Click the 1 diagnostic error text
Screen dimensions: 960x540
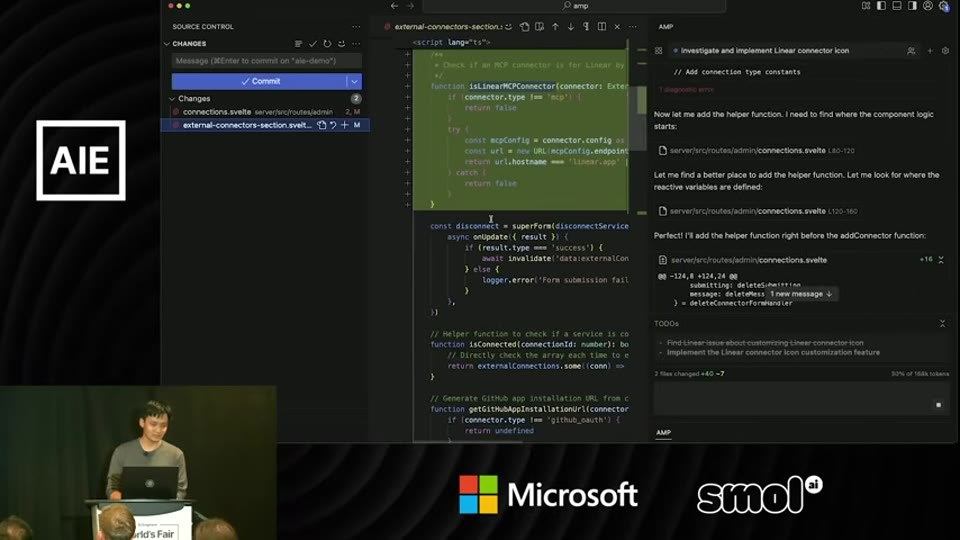point(686,90)
